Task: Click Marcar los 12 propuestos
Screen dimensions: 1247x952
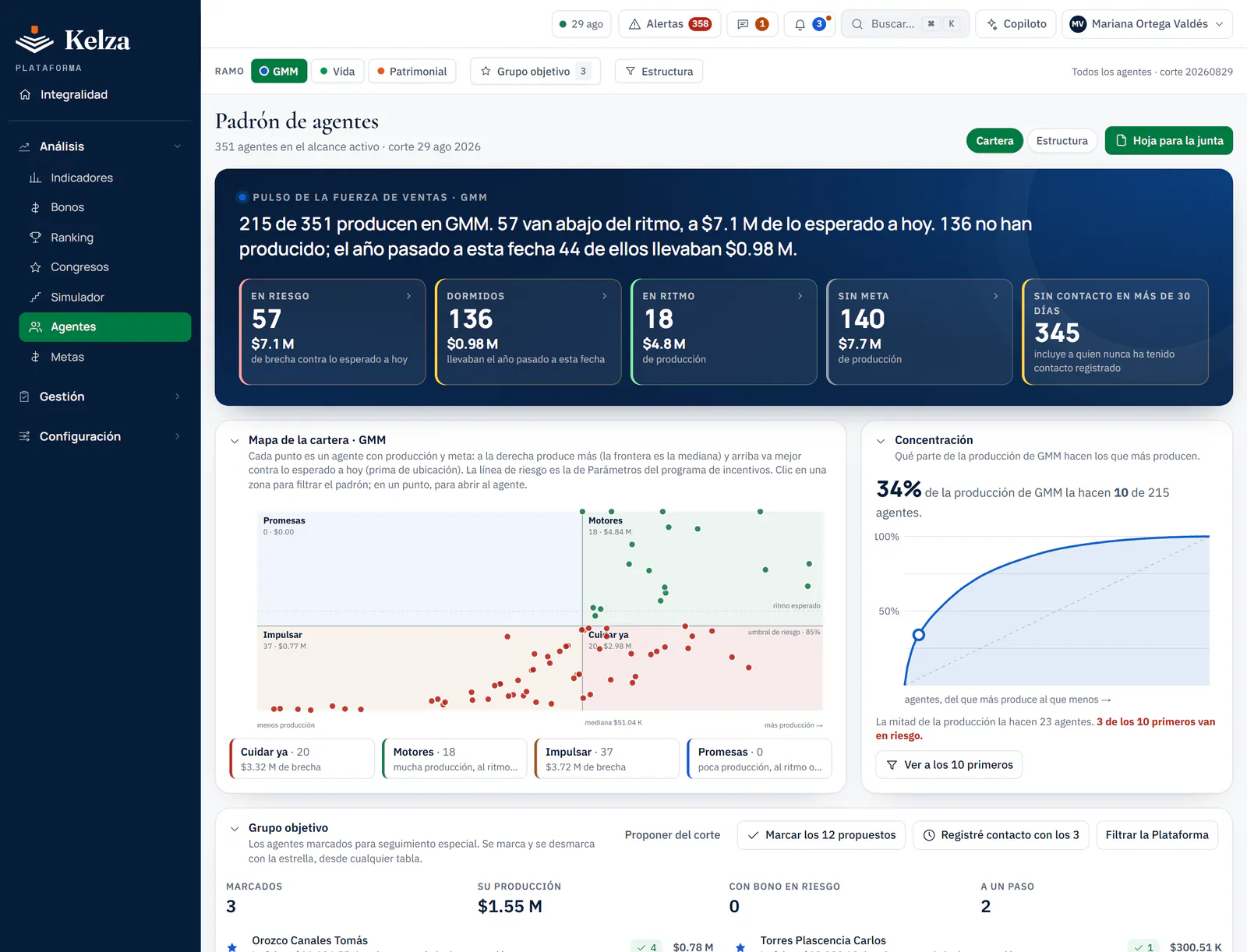Action: coord(821,835)
